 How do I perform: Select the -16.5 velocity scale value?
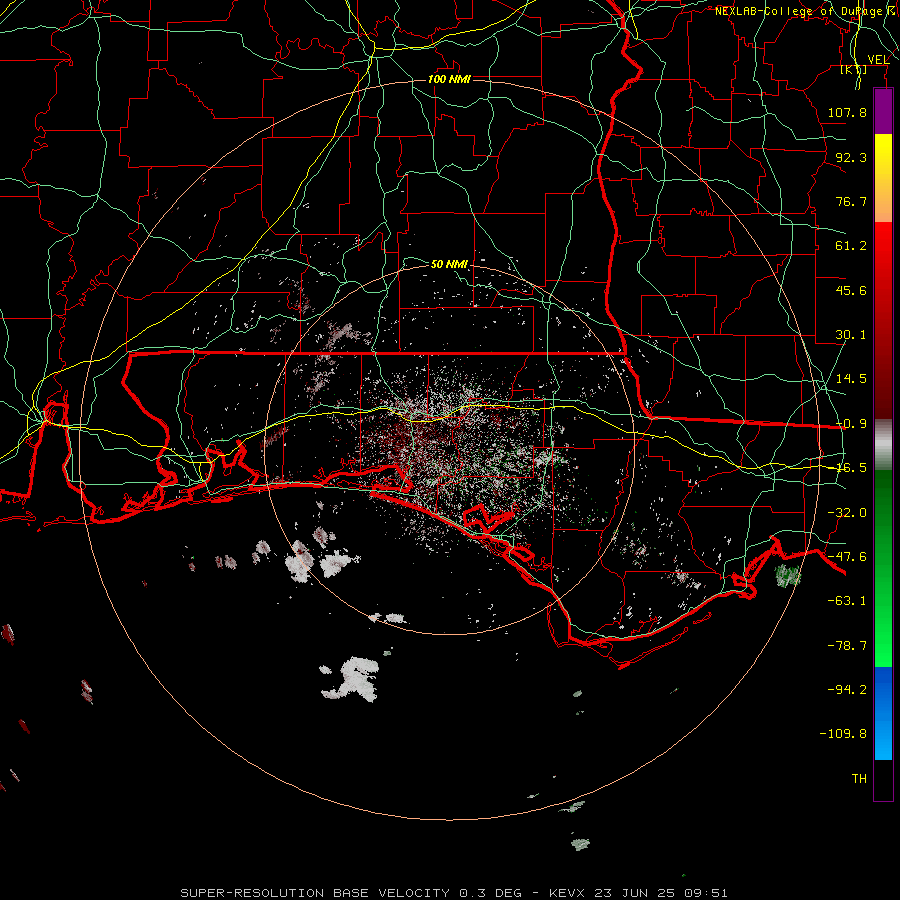pyautogui.click(x=851, y=468)
